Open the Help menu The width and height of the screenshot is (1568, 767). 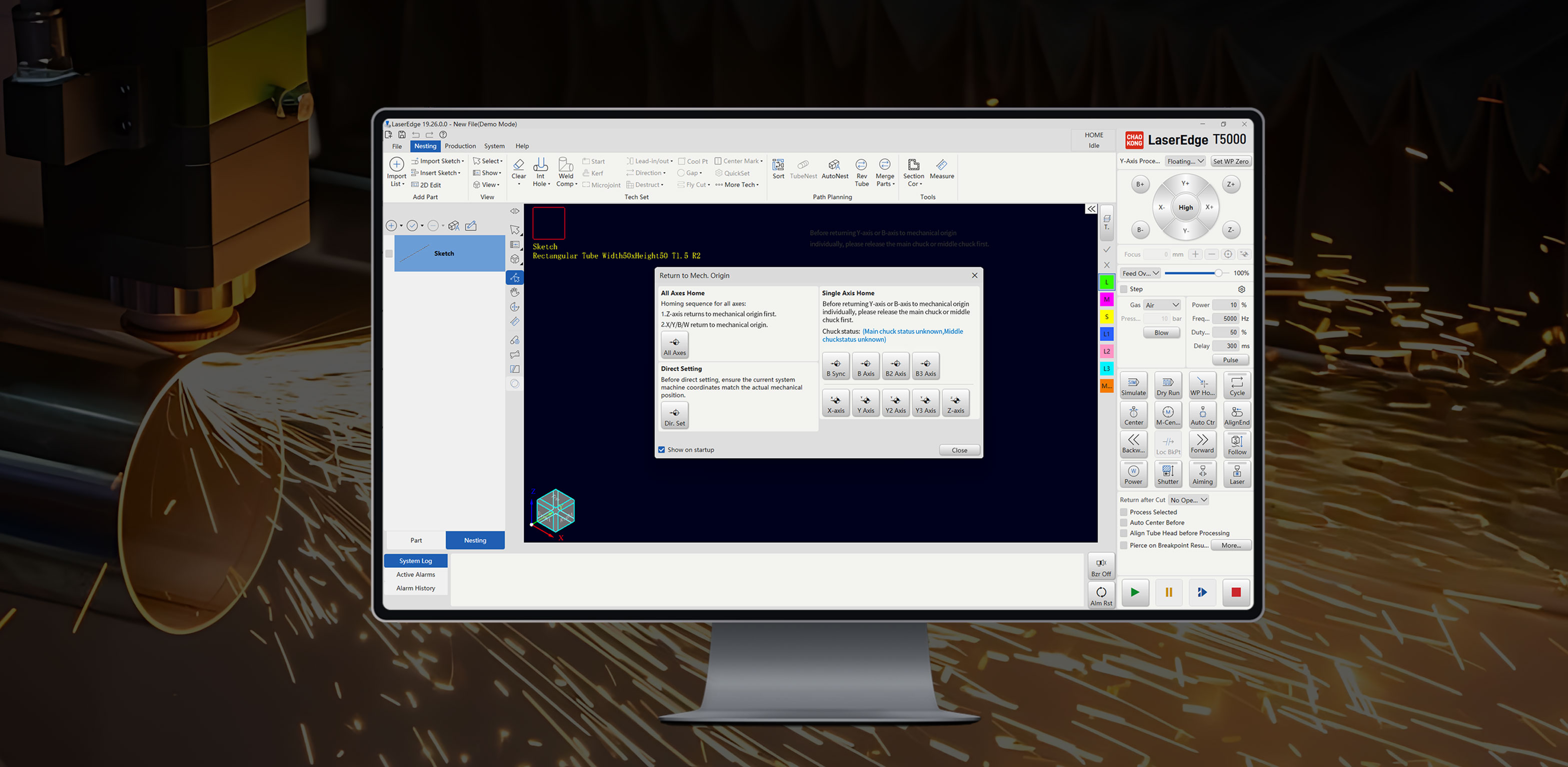[x=522, y=146]
